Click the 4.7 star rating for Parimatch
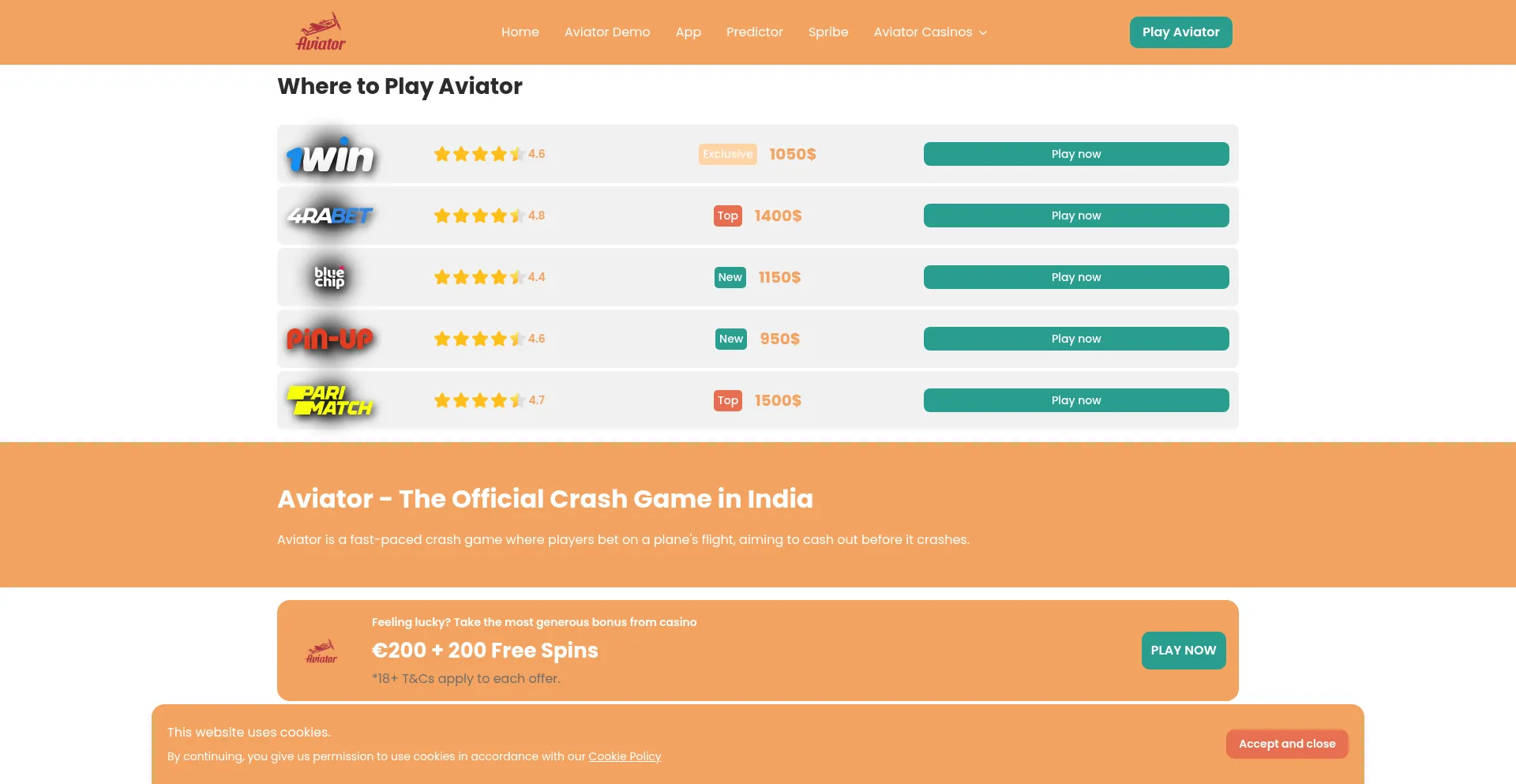Screen dimensions: 1516x784 click(x=490, y=400)
